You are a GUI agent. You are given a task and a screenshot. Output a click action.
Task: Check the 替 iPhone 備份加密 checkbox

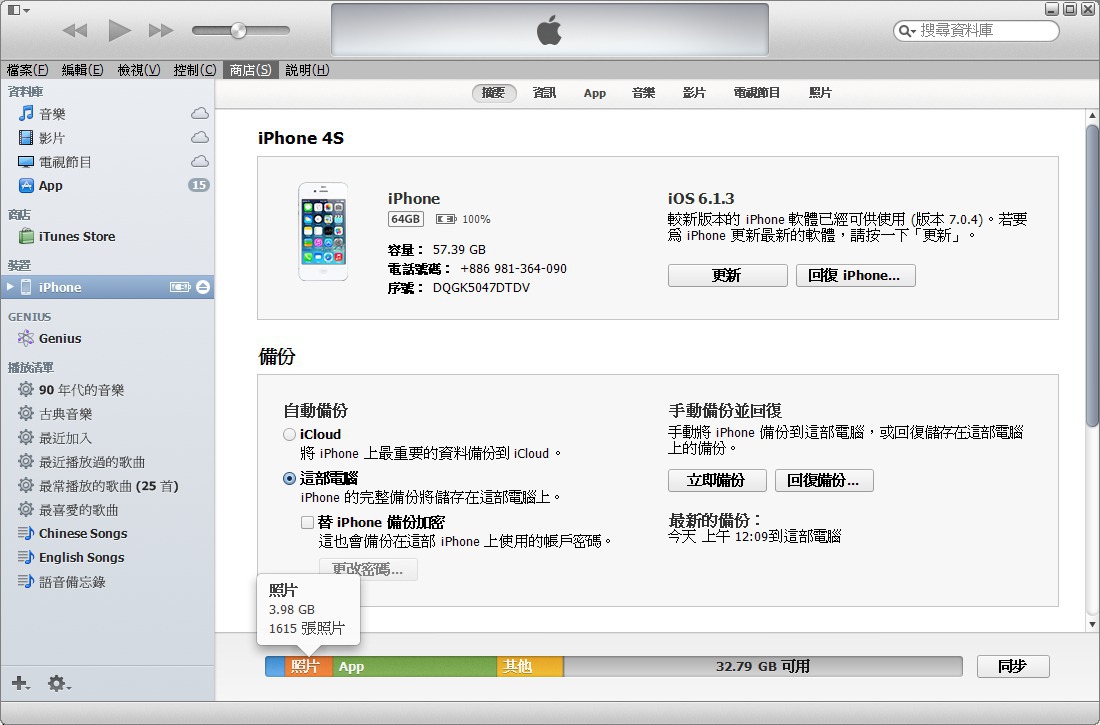pos(307,522)
